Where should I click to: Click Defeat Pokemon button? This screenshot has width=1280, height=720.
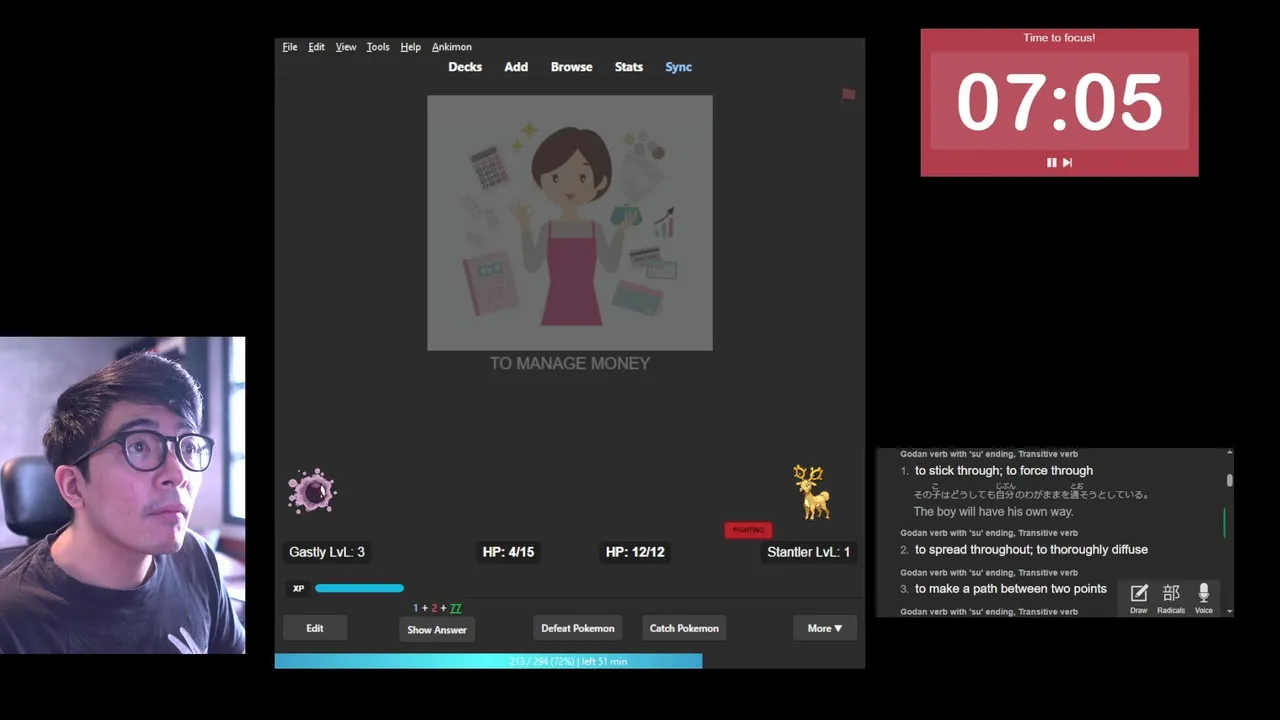point(578,628)
